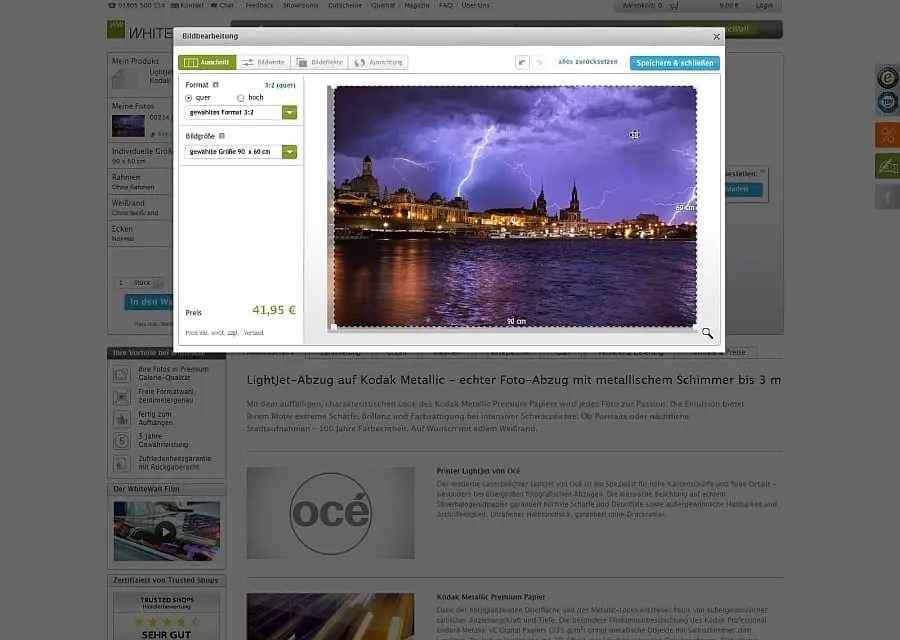Open Qualität in the page header
900x640 pixels.
pos(383,5)
